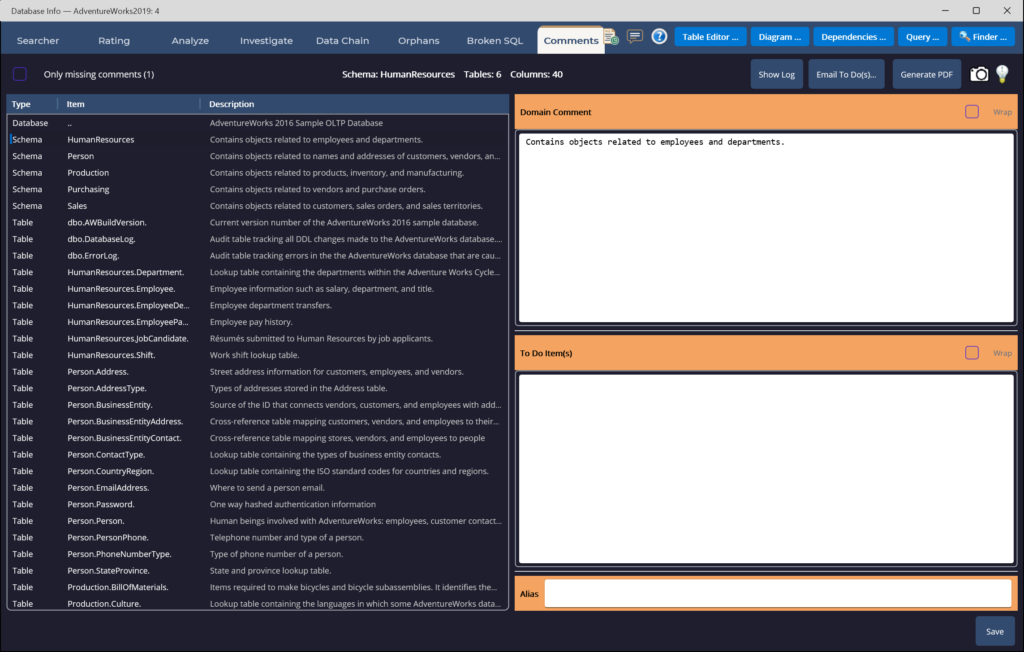1024x652 pixels.
Task: Enable Wrap checkbox for To Do Item(s)
Action: (x=972, y=353)
